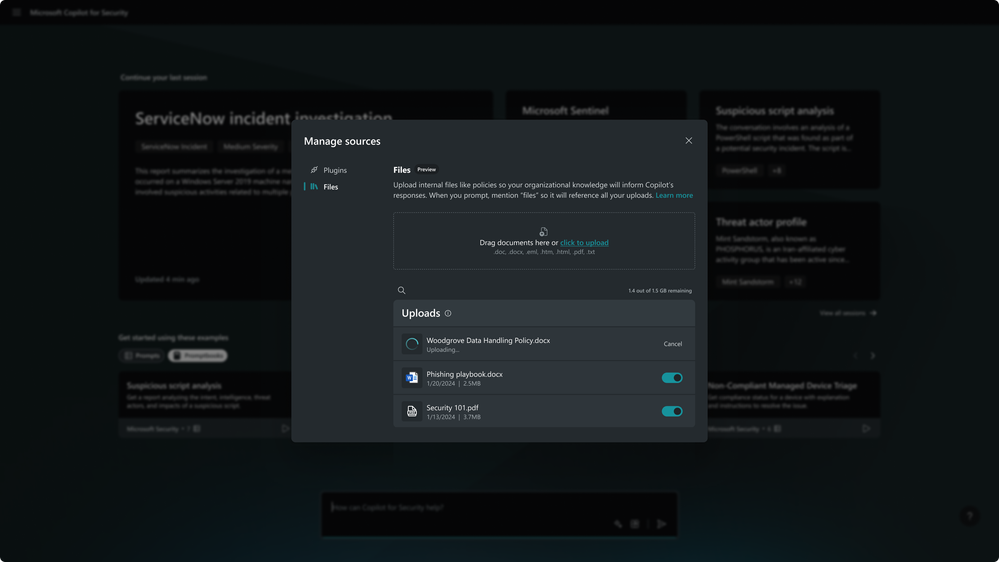
Task: Click the drag documents drop zone area
Action: 544,241
